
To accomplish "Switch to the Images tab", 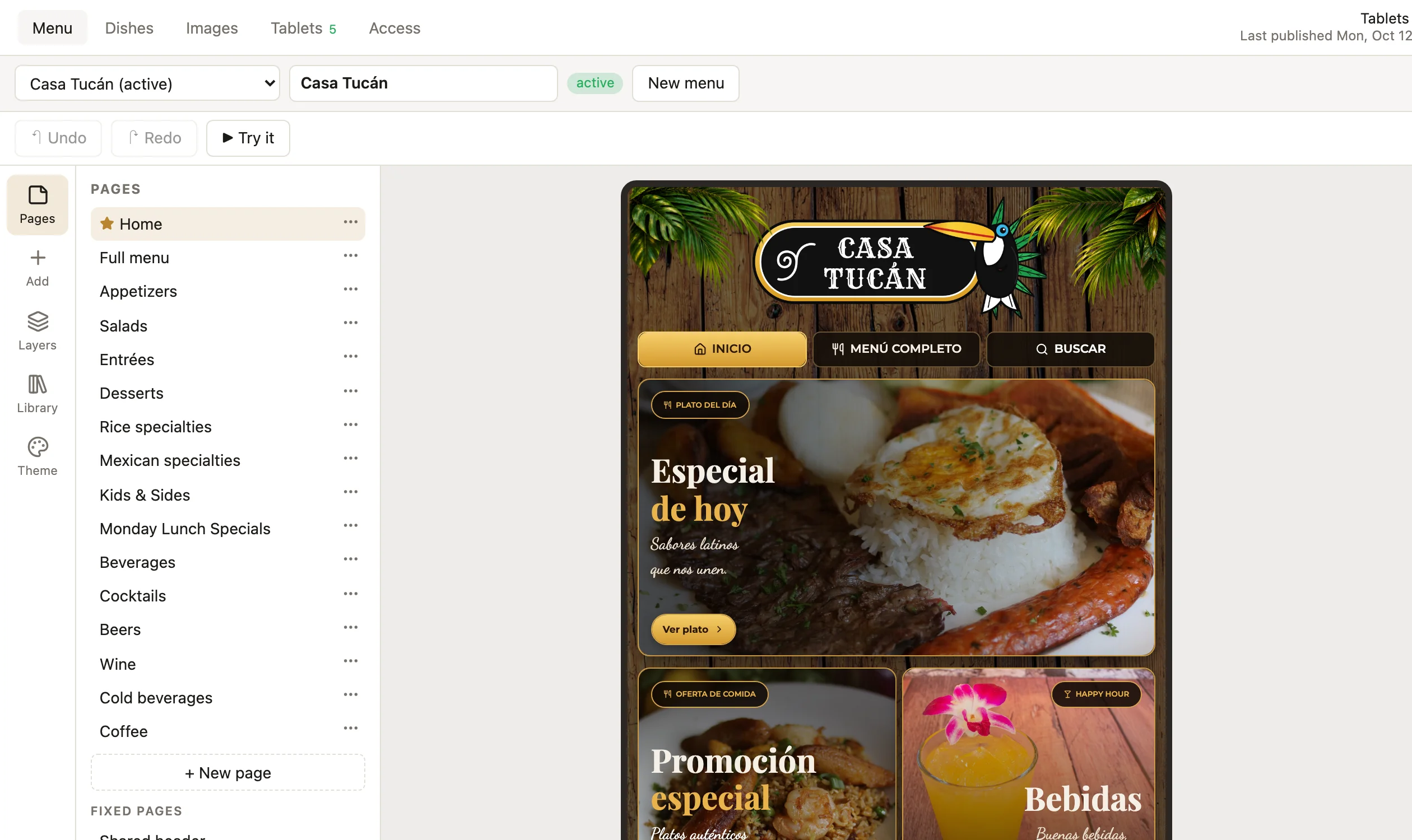I will (x=212, y=28).
